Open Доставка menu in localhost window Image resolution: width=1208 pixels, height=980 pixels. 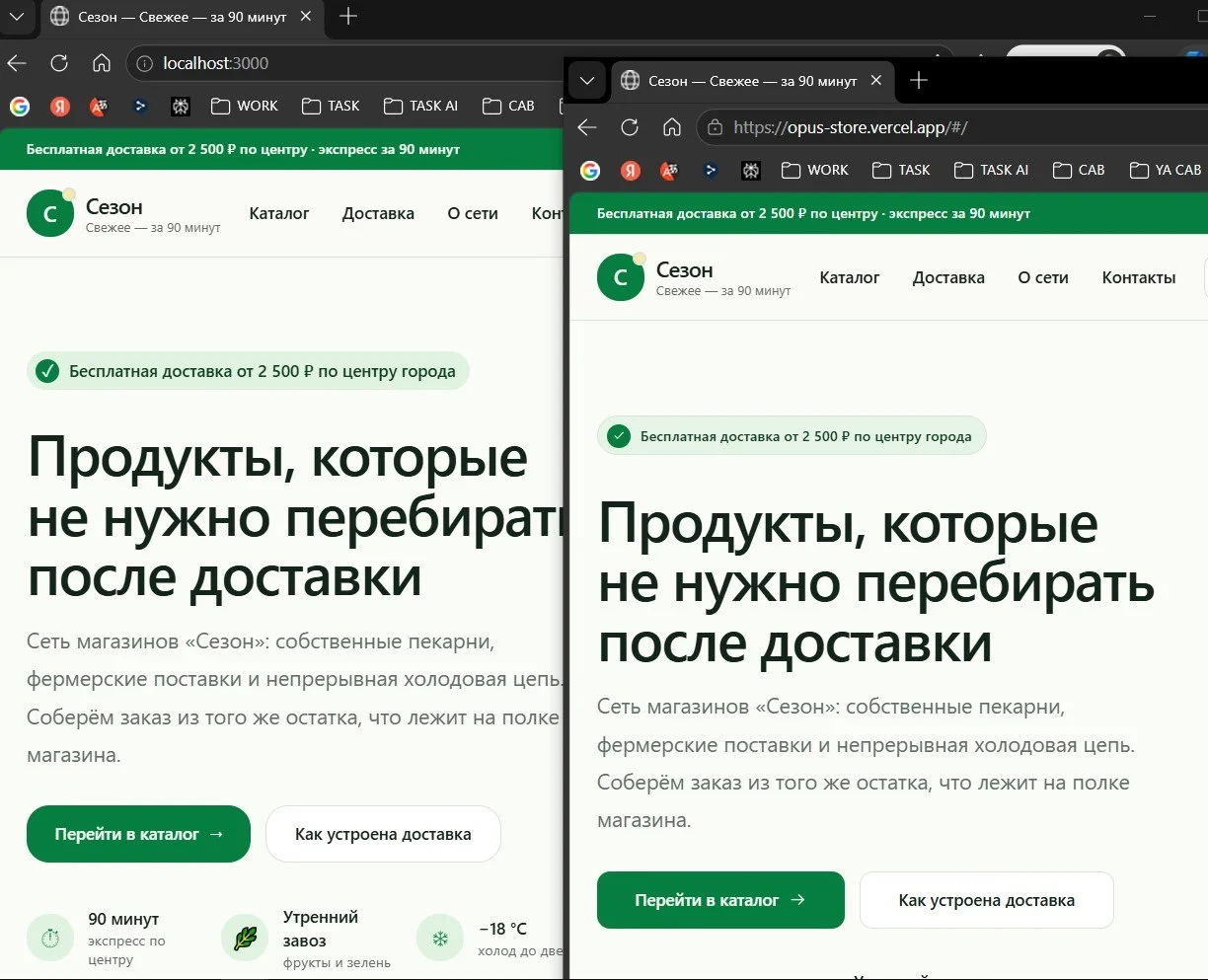(378, 213)
